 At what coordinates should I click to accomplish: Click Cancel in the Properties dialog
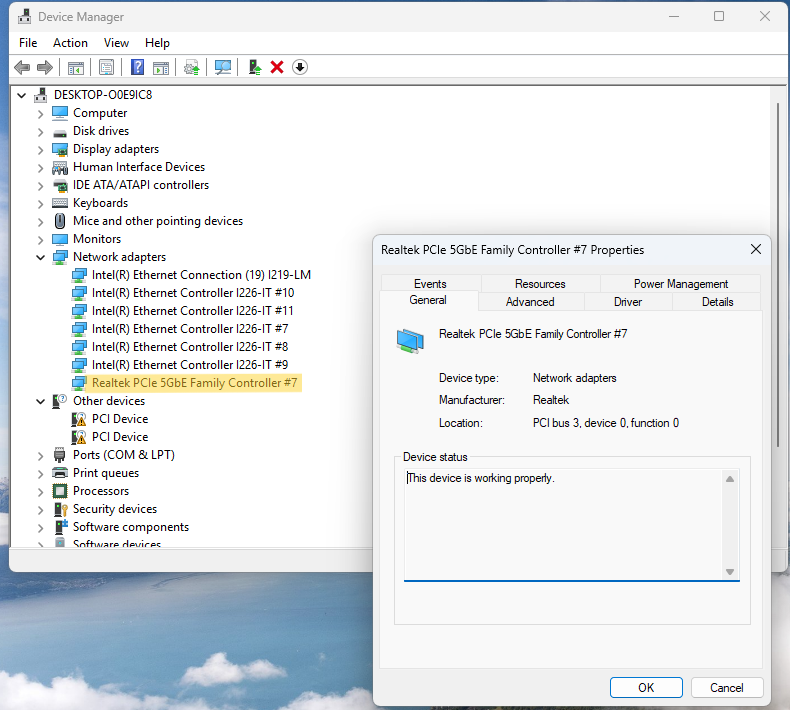726,688
